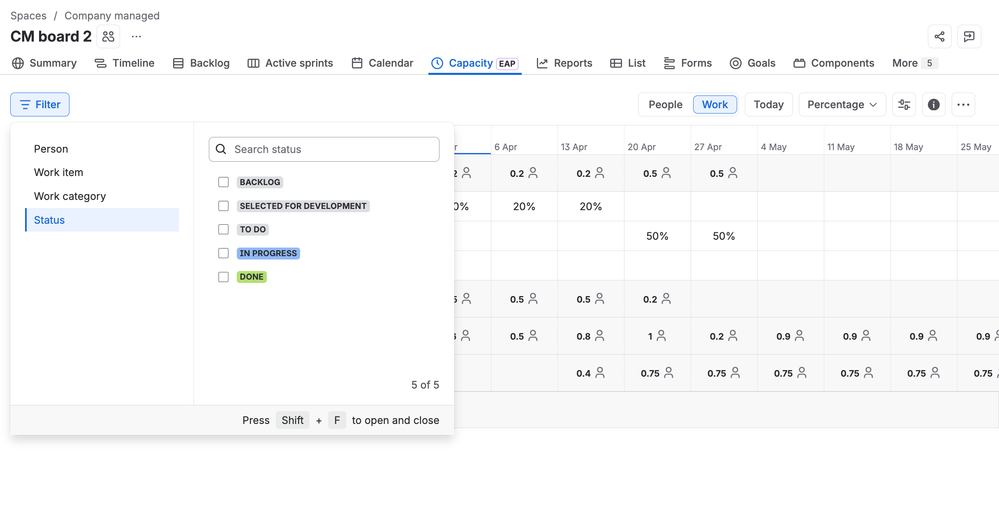Open view settings sliders icon

click(904, 104)
